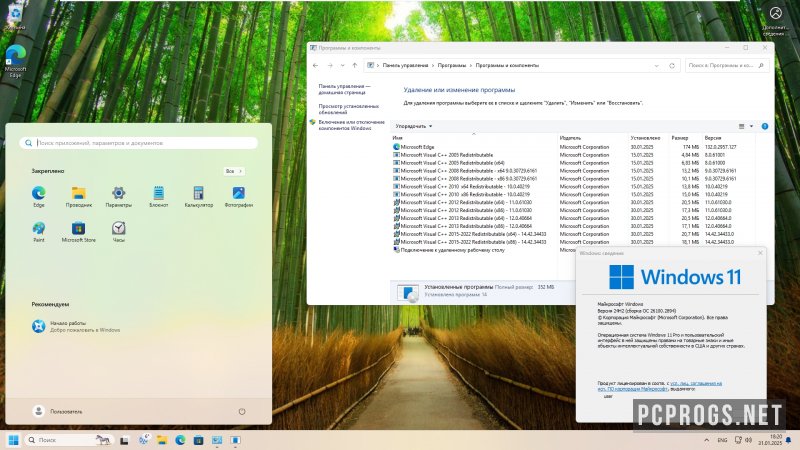
Task: Go forward in Programs and Features window
Action: coord(330,65)
